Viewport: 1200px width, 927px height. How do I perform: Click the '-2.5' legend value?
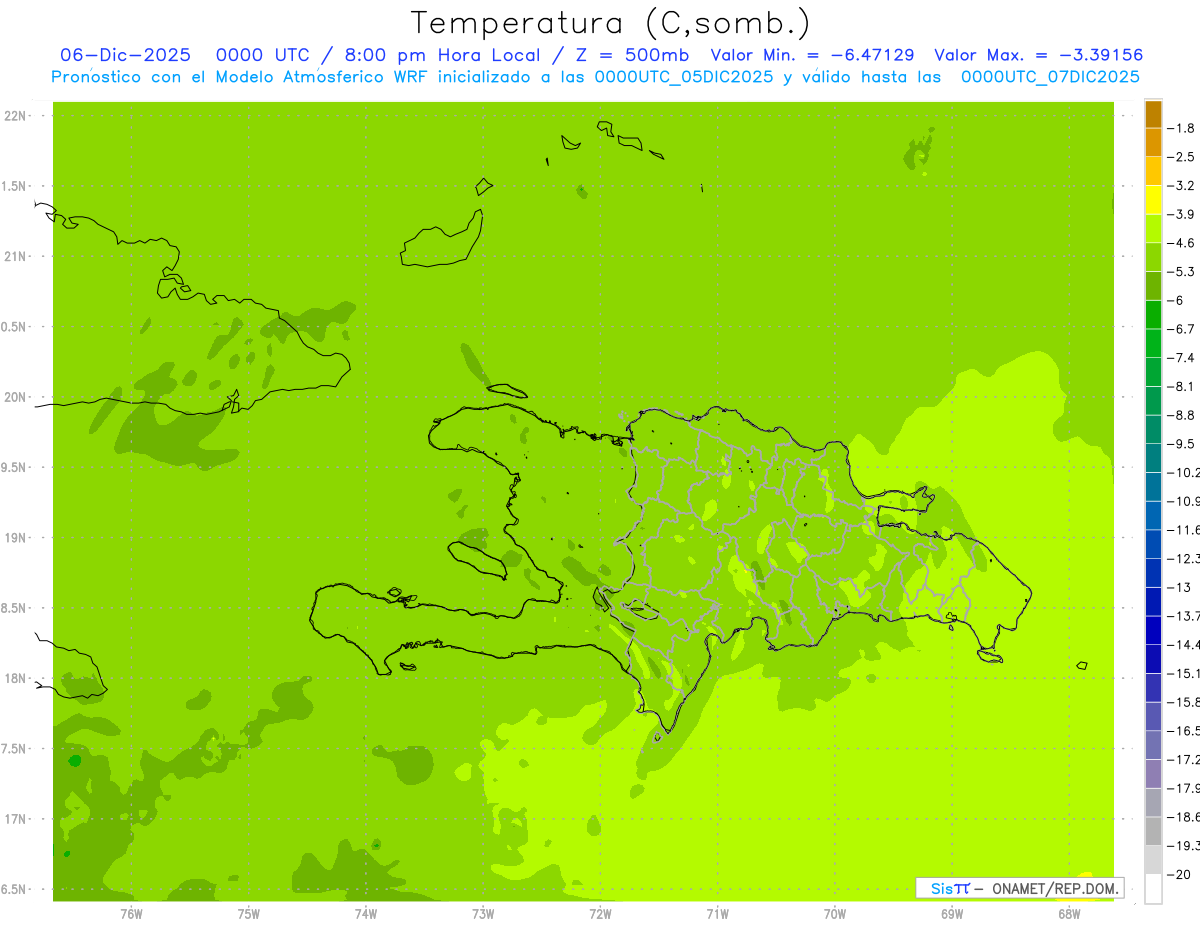pyautogui.click(x=1182, y=157)
